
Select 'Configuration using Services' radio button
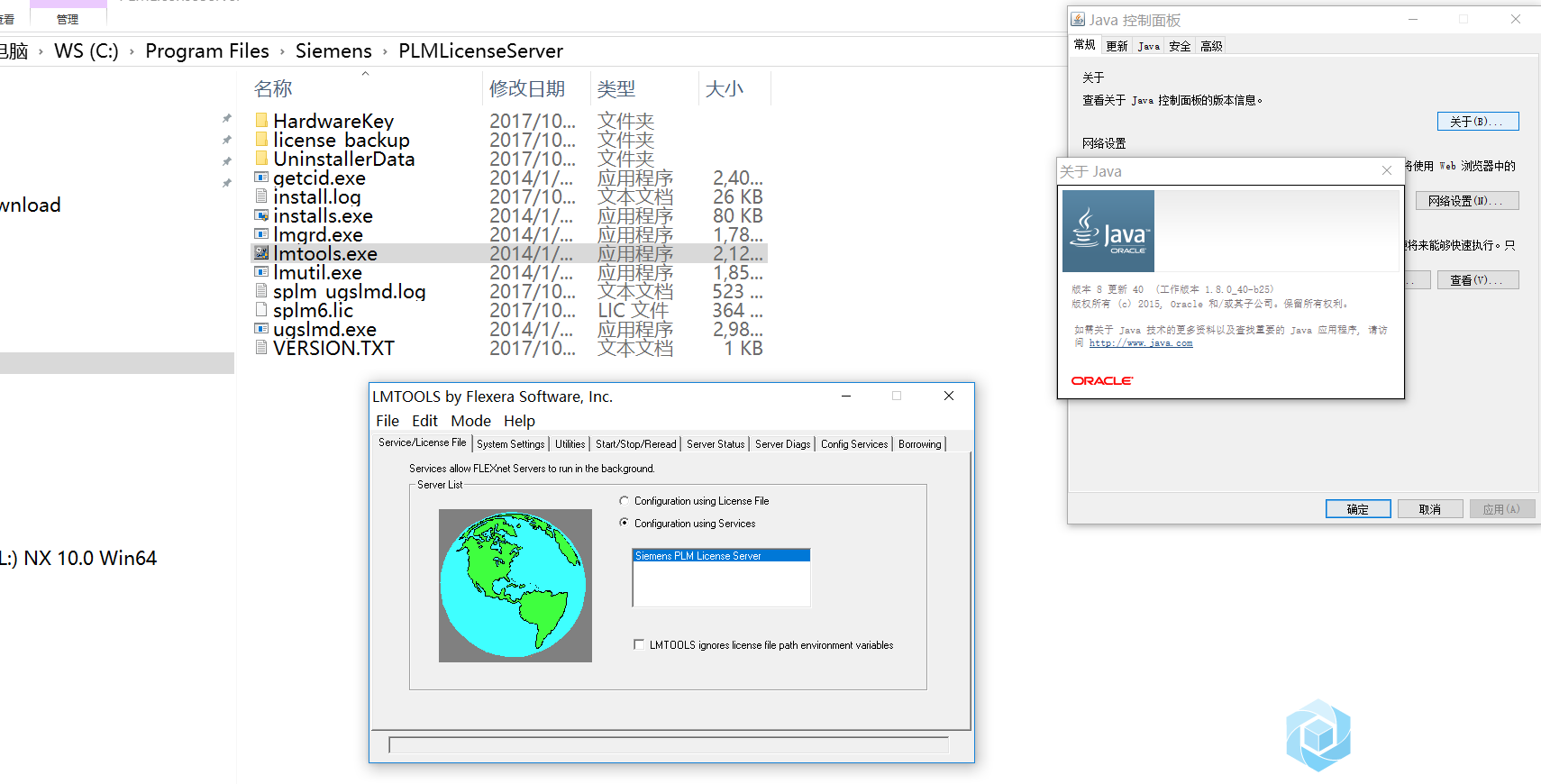coord(624,524)
